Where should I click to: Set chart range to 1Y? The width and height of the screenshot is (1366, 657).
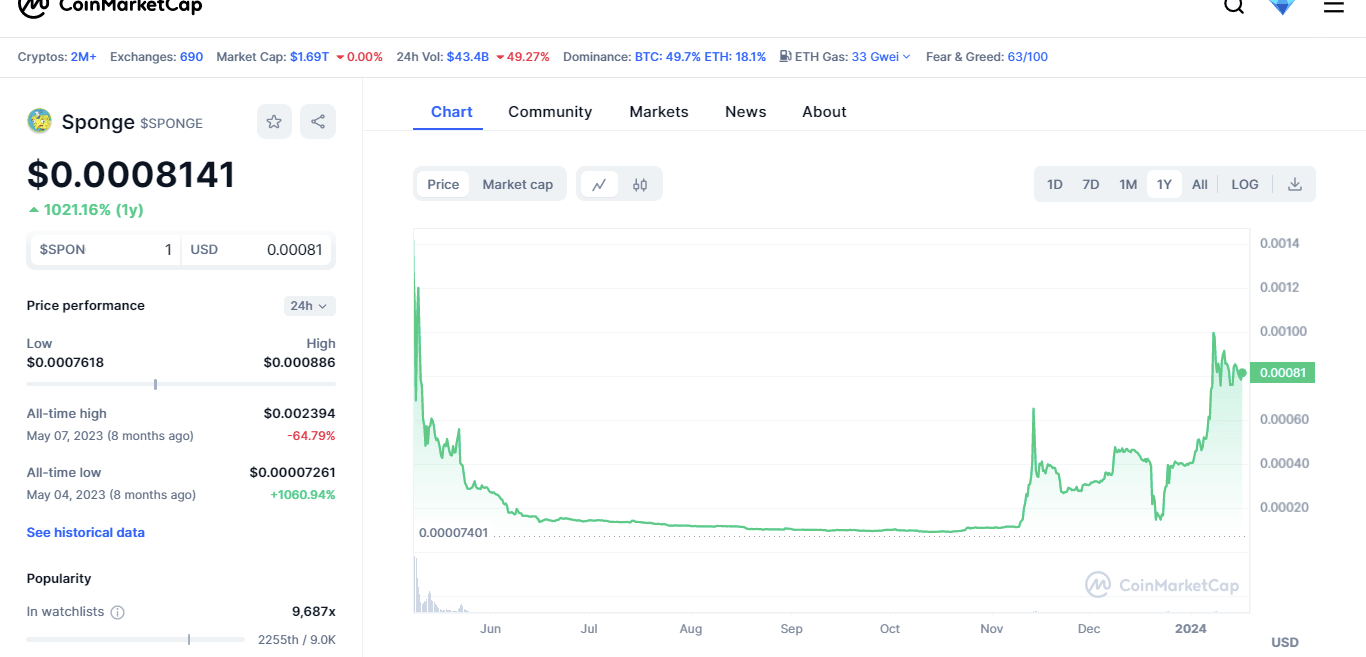1164,184
